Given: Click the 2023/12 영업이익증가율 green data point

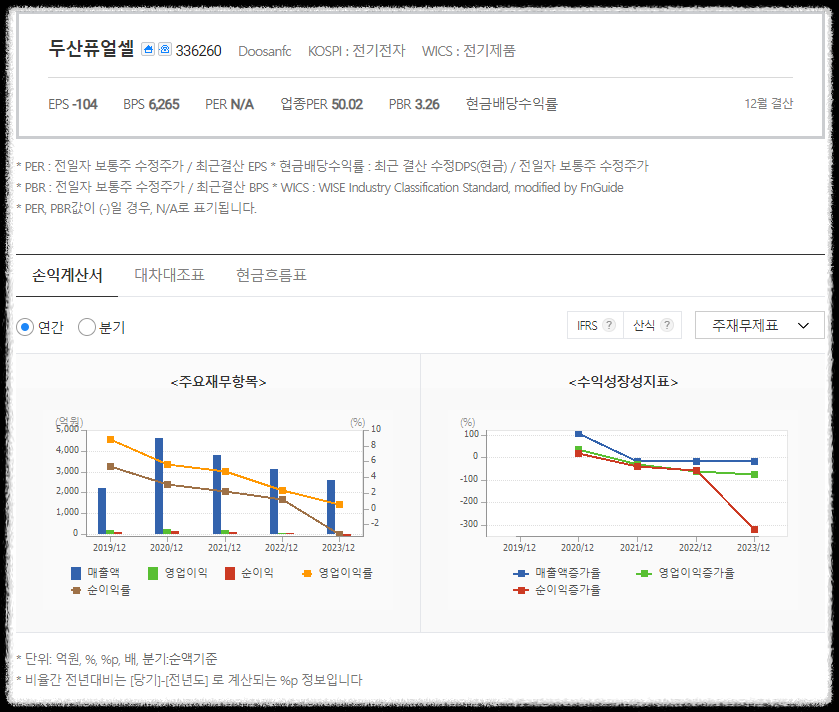Looking at the screenshot, I should tap(753, 474).
